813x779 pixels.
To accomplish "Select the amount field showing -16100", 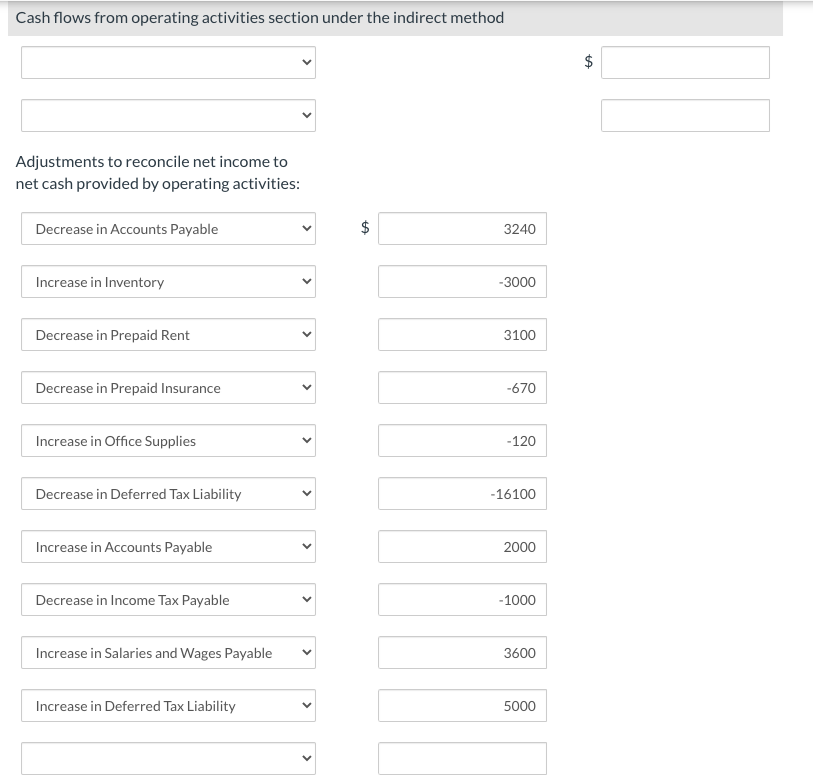I will coord(462,493).
